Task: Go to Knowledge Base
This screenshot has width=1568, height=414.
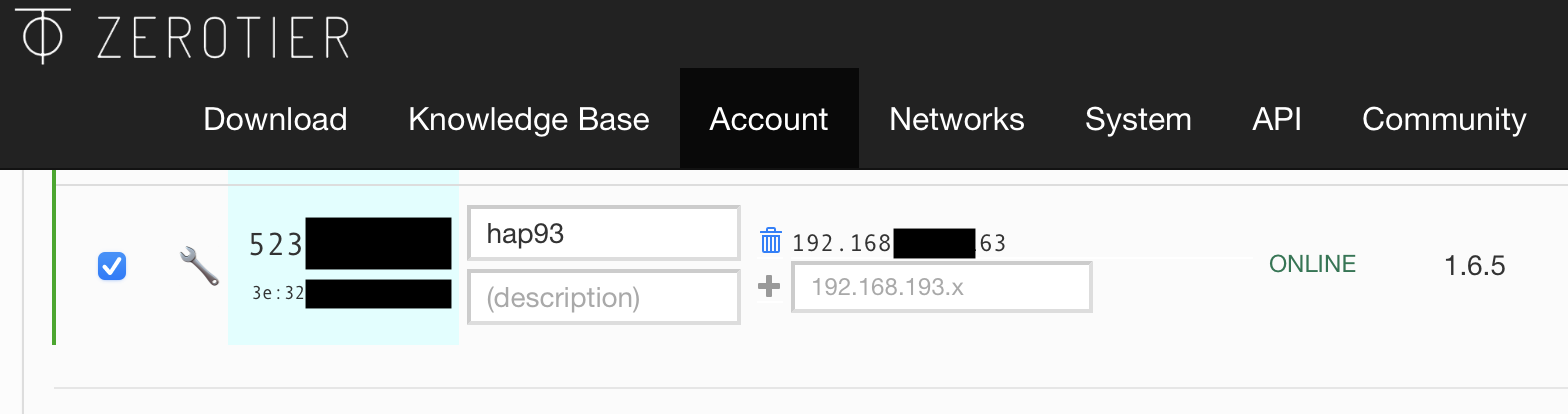Action: (x=529, y=120)
